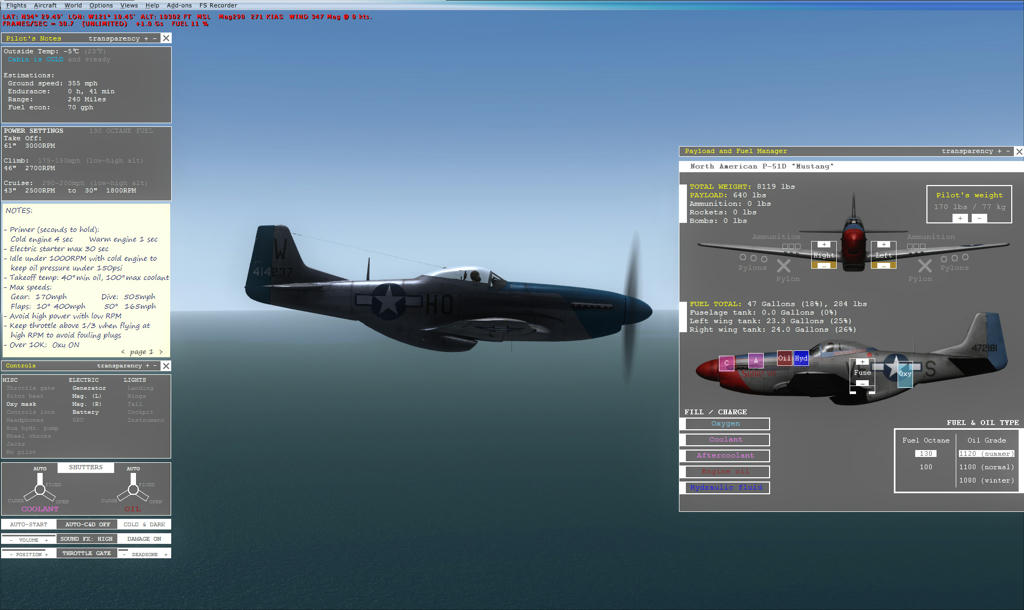The width and height of the screenshot is (1024, 610).
Task: Toggle Battery switch in Electric column
Action: [85, 412]
